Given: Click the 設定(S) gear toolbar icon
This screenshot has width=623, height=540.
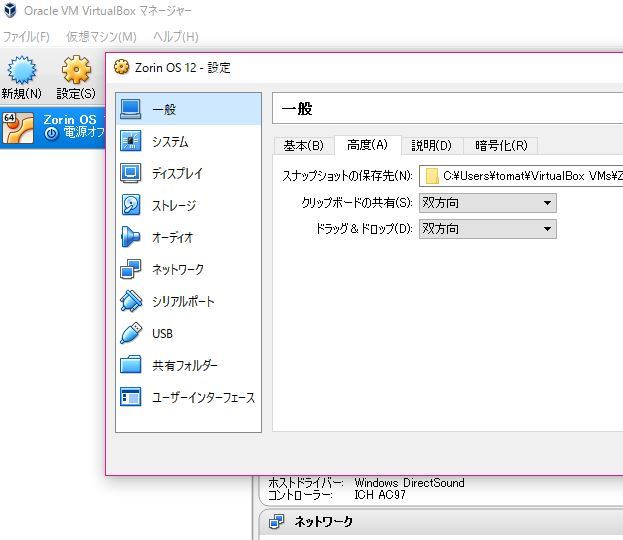Looking at the screenshot, I should pos(76,71).
